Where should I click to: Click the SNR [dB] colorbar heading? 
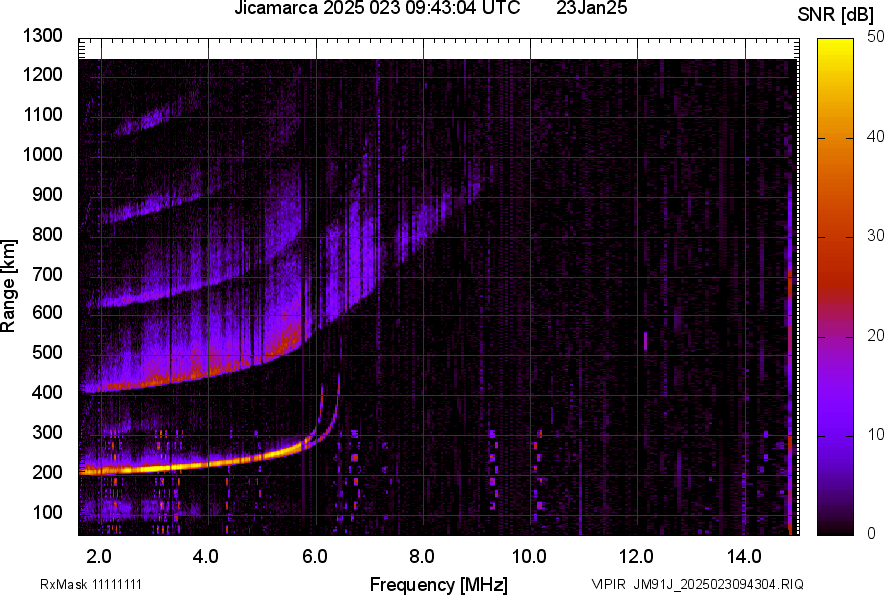coord(839,15)
